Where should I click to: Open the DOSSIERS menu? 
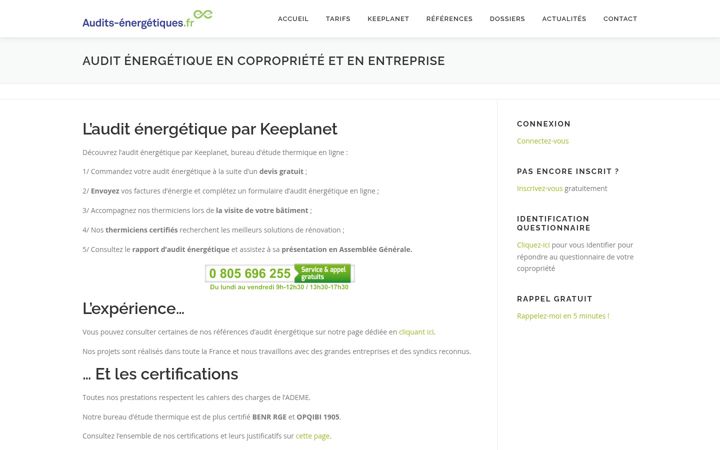point(507,19)
